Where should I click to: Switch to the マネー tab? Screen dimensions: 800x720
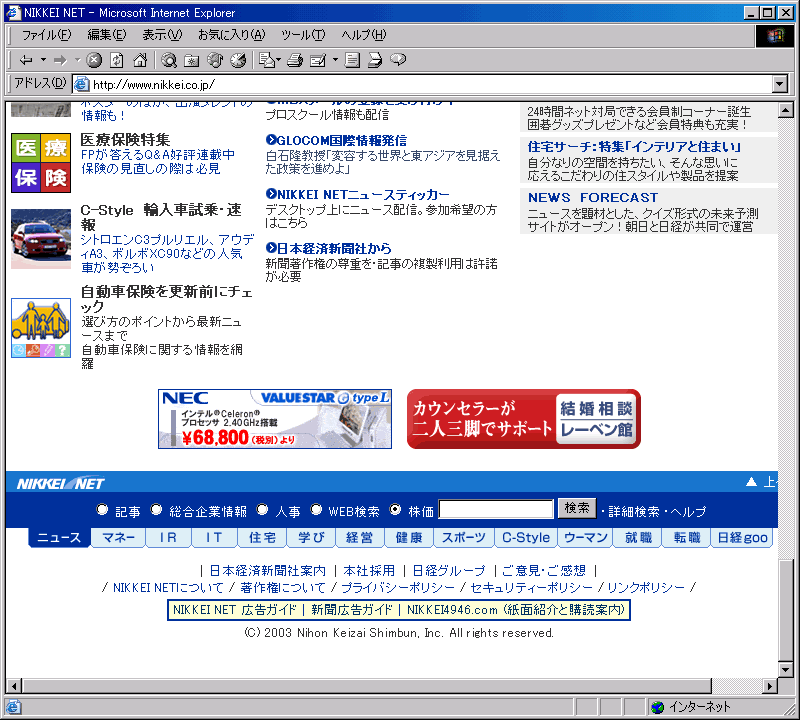118,538
